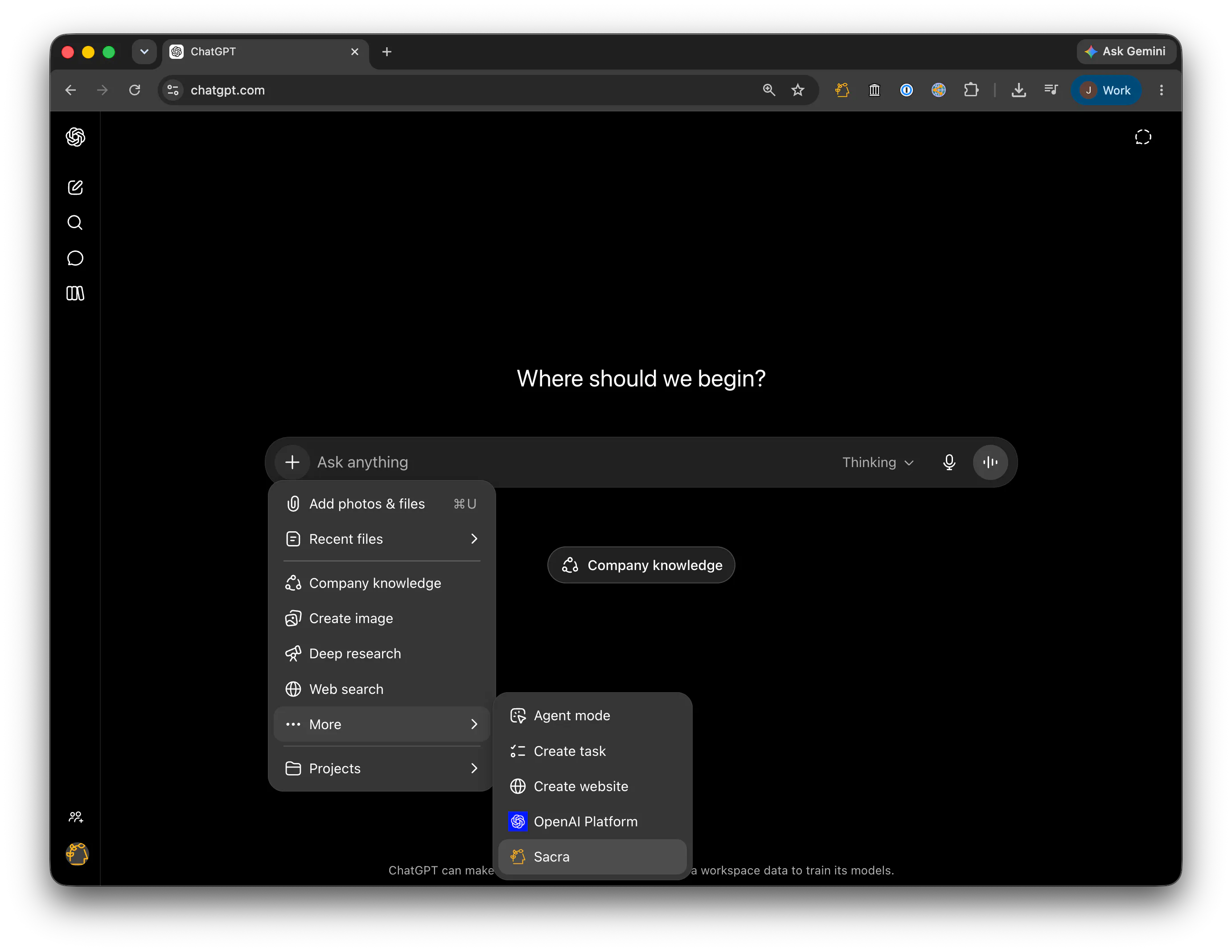Click the colorful globe extension icon
The image size is (1232, 952).
pos(939,90)
